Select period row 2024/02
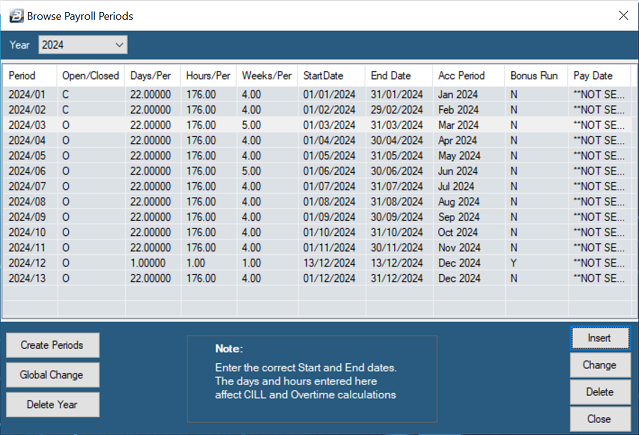639x435 pixels. tap(317, 110)
